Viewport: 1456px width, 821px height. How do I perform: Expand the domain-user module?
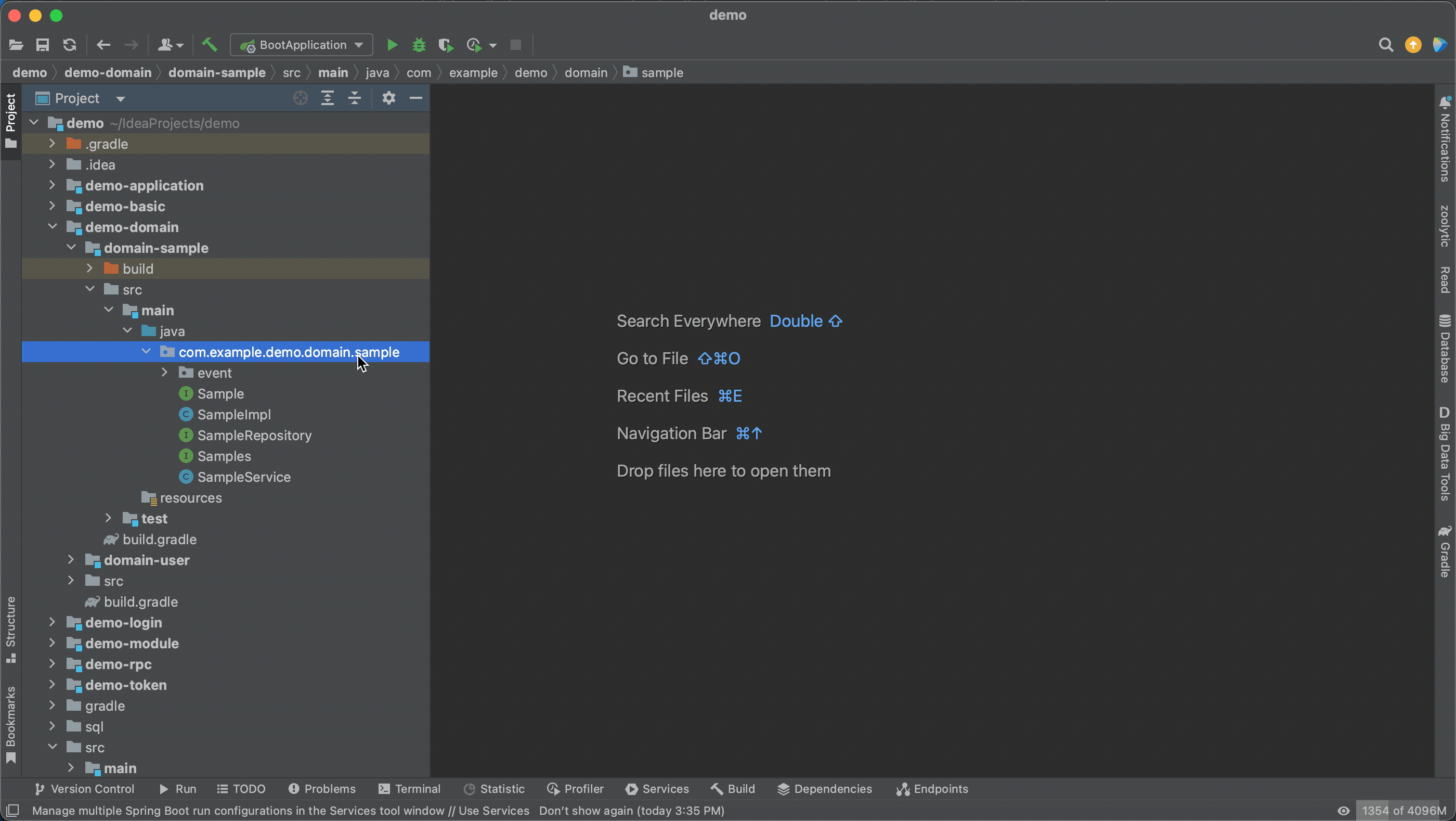pos(71,560)
